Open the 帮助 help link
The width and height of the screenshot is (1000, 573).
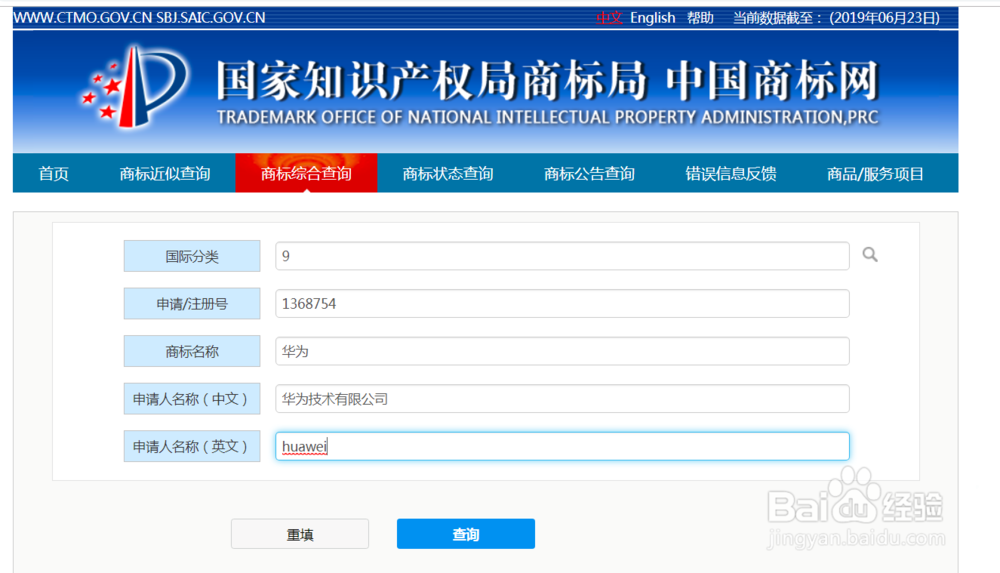700,18
